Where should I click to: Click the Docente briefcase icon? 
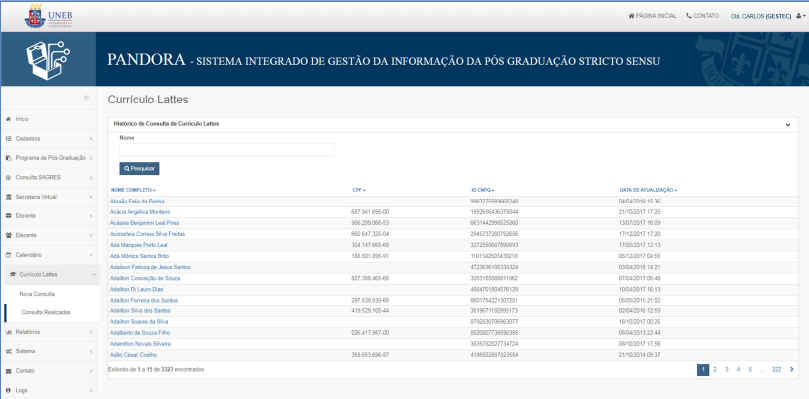pyautogui.click(x=8, y=216)
